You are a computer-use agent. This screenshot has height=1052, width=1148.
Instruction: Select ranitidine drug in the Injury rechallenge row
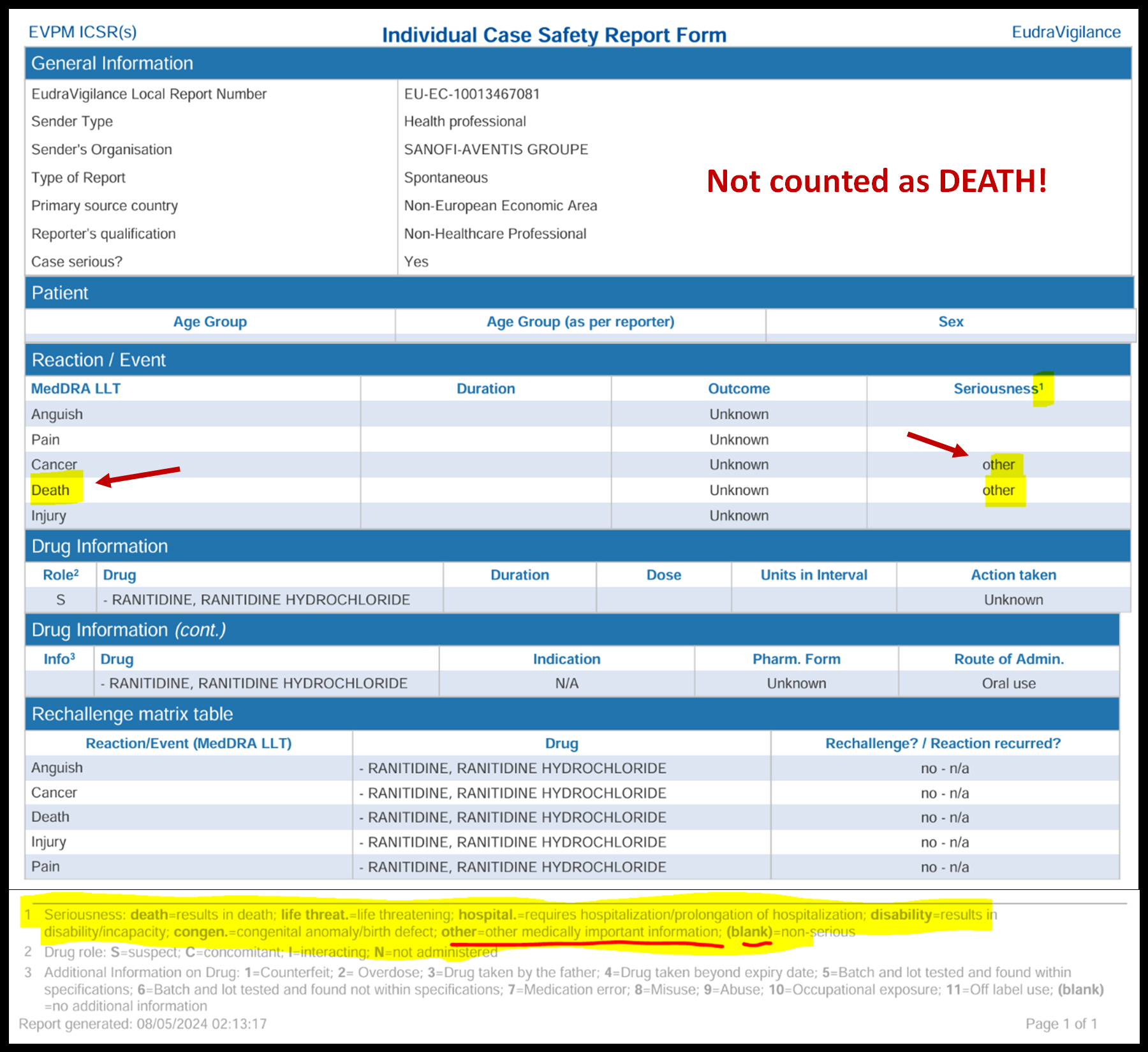point(513,843)
